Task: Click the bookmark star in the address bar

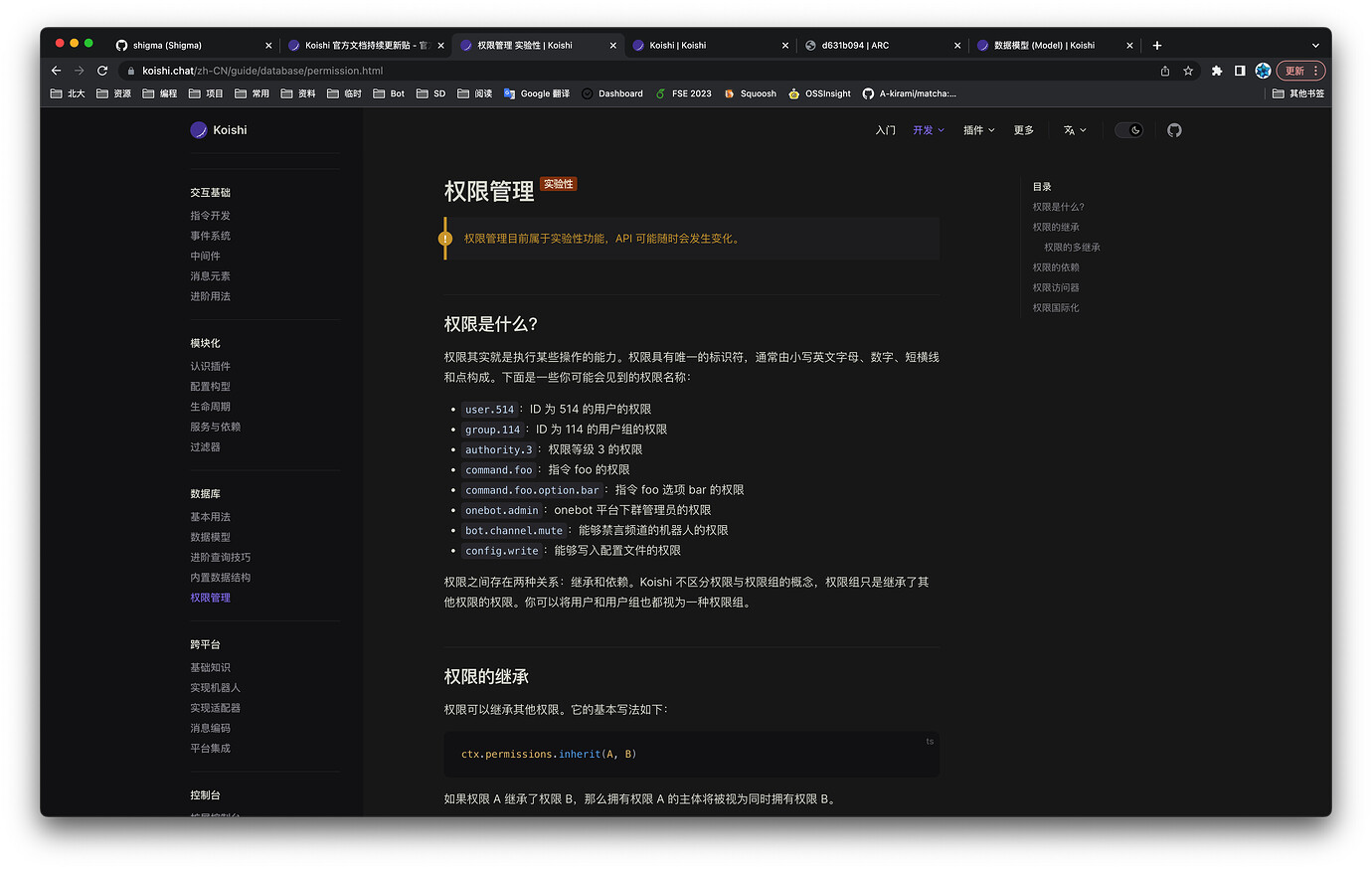Action: tap(1187, 71)
